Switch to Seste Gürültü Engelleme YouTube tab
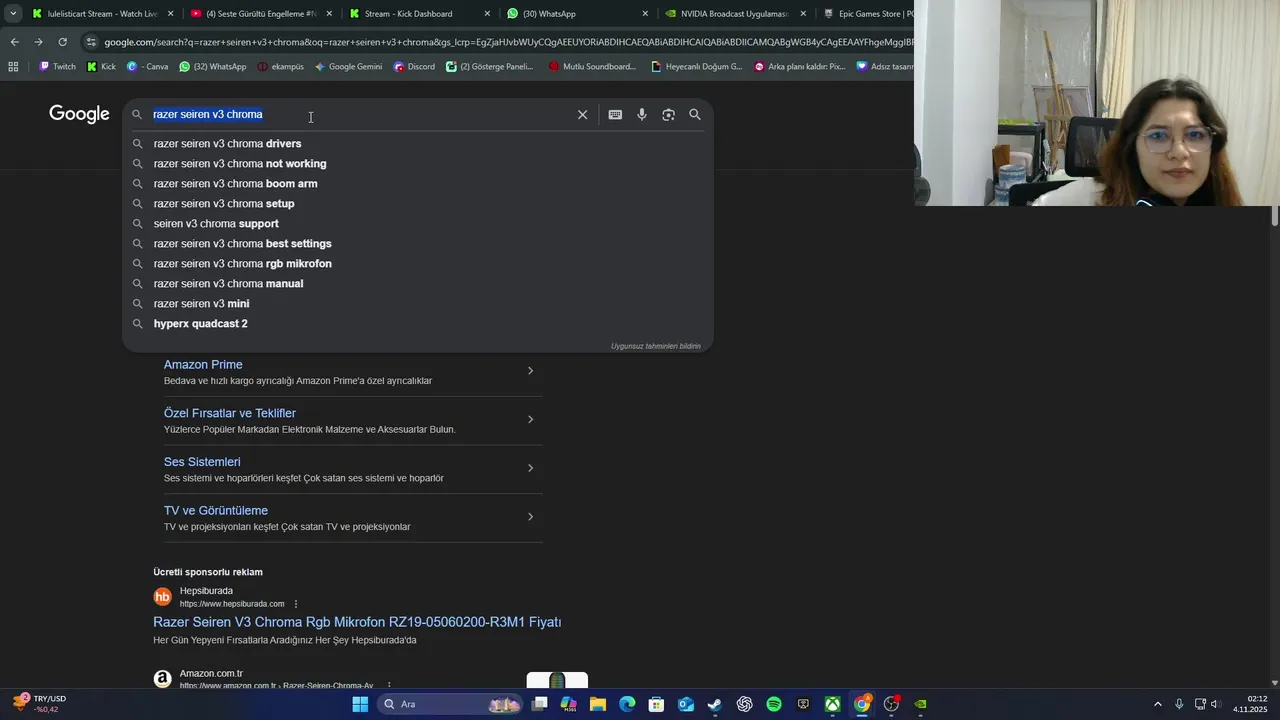Viewport: 1280px width, 720px height. (260, 14)
